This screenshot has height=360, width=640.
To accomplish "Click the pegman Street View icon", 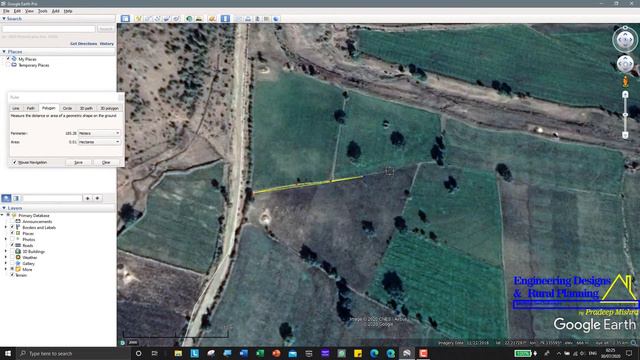I will [625, 82].
